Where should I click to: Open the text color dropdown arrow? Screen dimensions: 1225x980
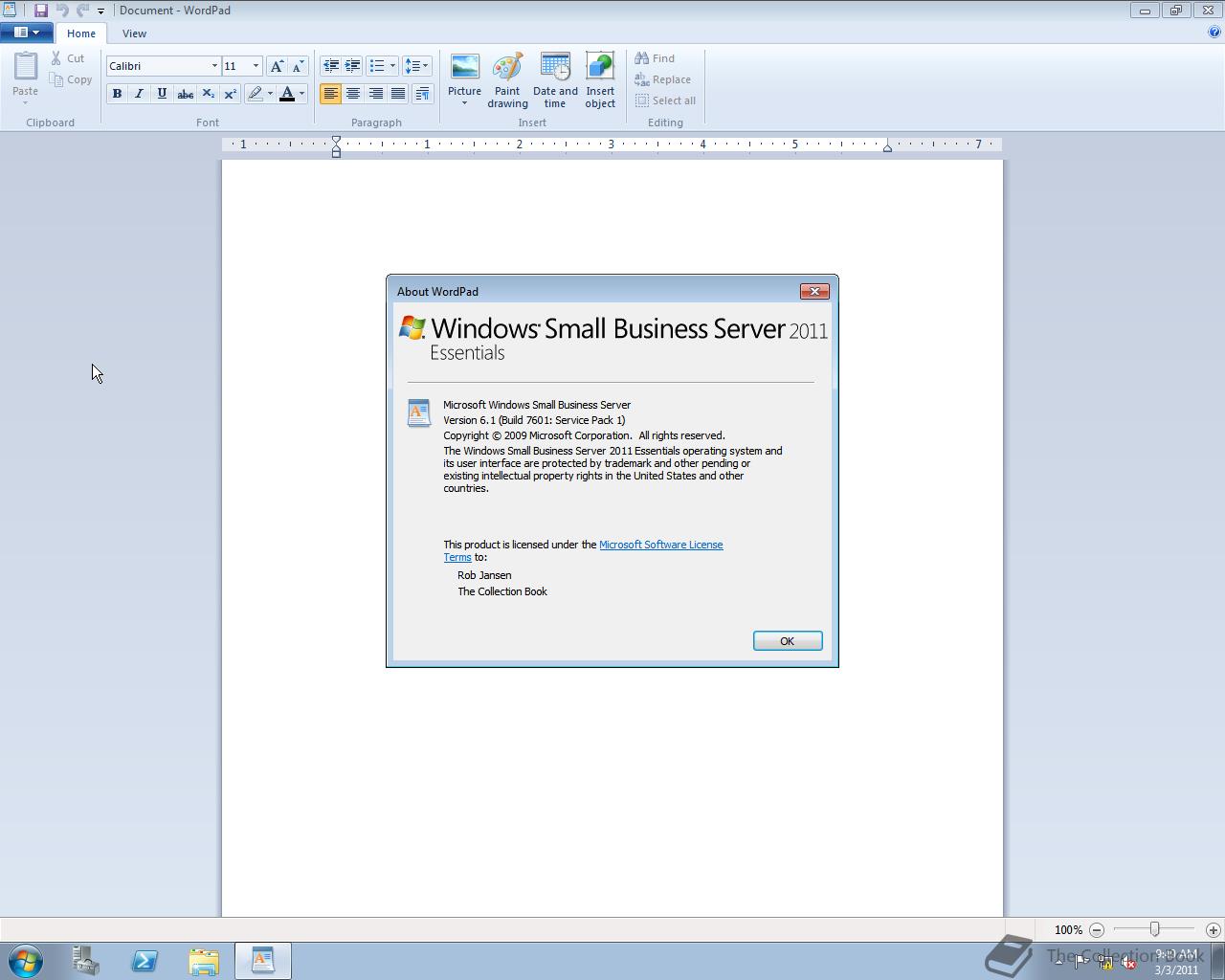coord(302,94)
